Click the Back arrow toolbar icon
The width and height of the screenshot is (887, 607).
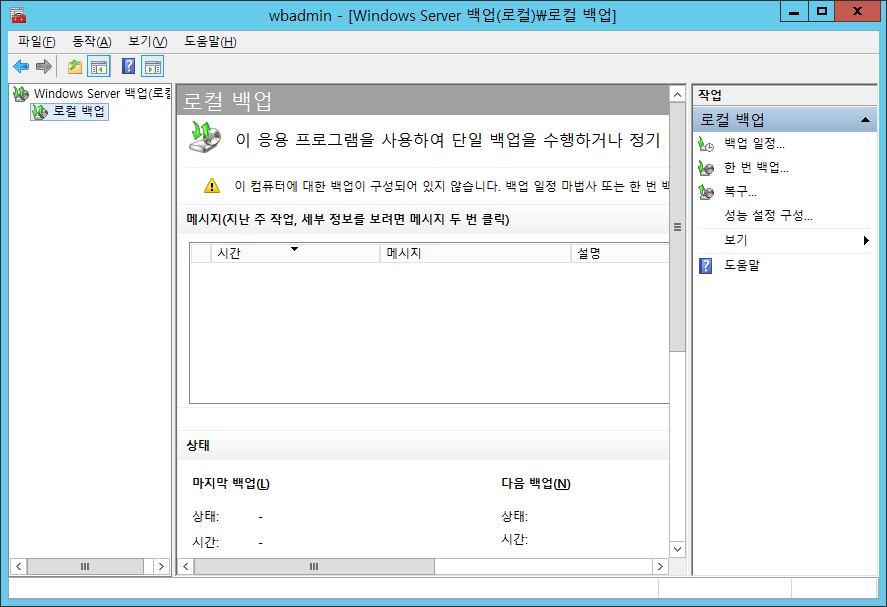pos(21,67)
